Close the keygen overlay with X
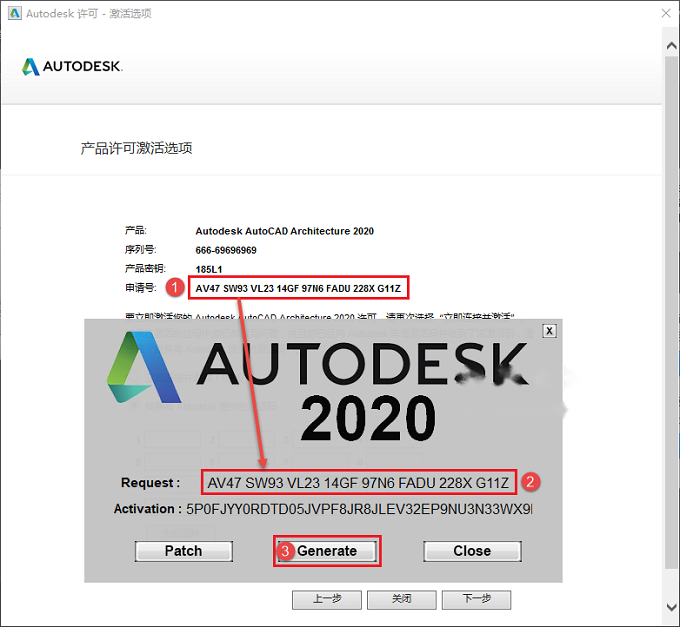Viewport: 680px width, 627px height. tap(549, 331)
